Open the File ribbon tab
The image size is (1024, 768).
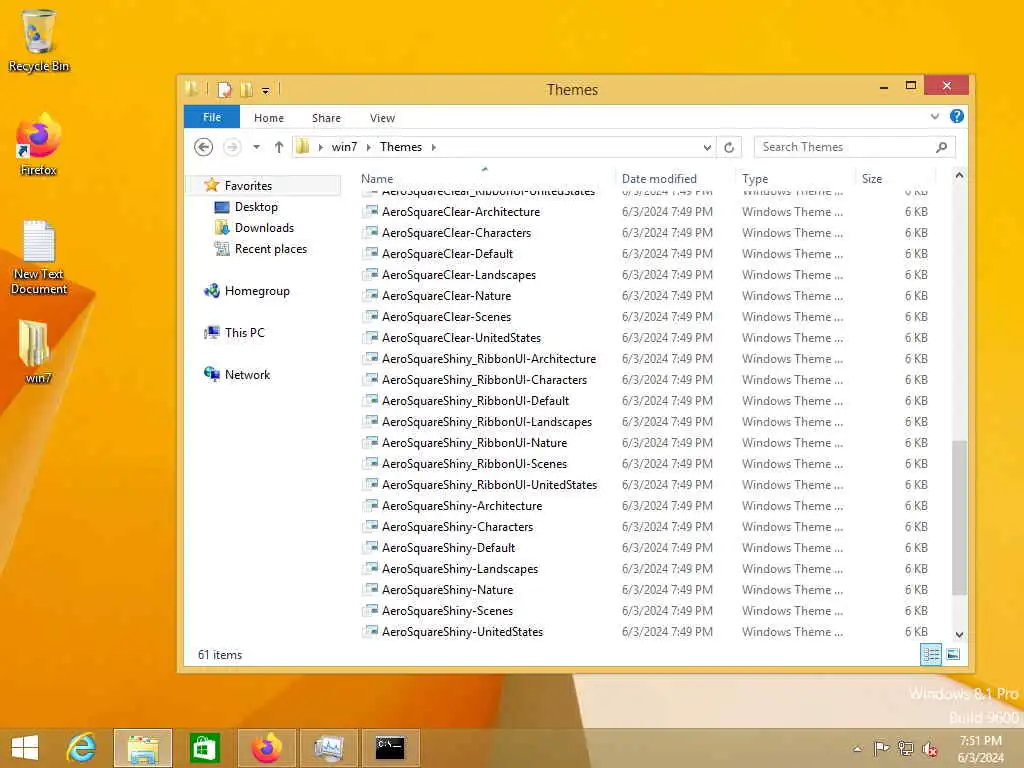212,117
